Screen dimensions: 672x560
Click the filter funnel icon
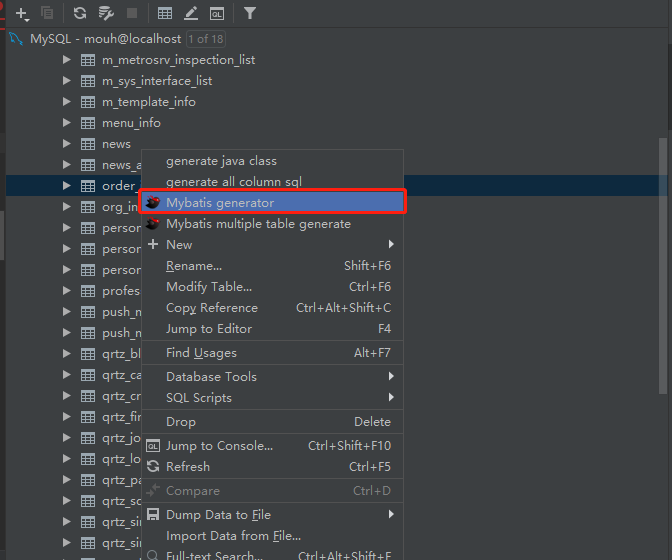(250, 13)
